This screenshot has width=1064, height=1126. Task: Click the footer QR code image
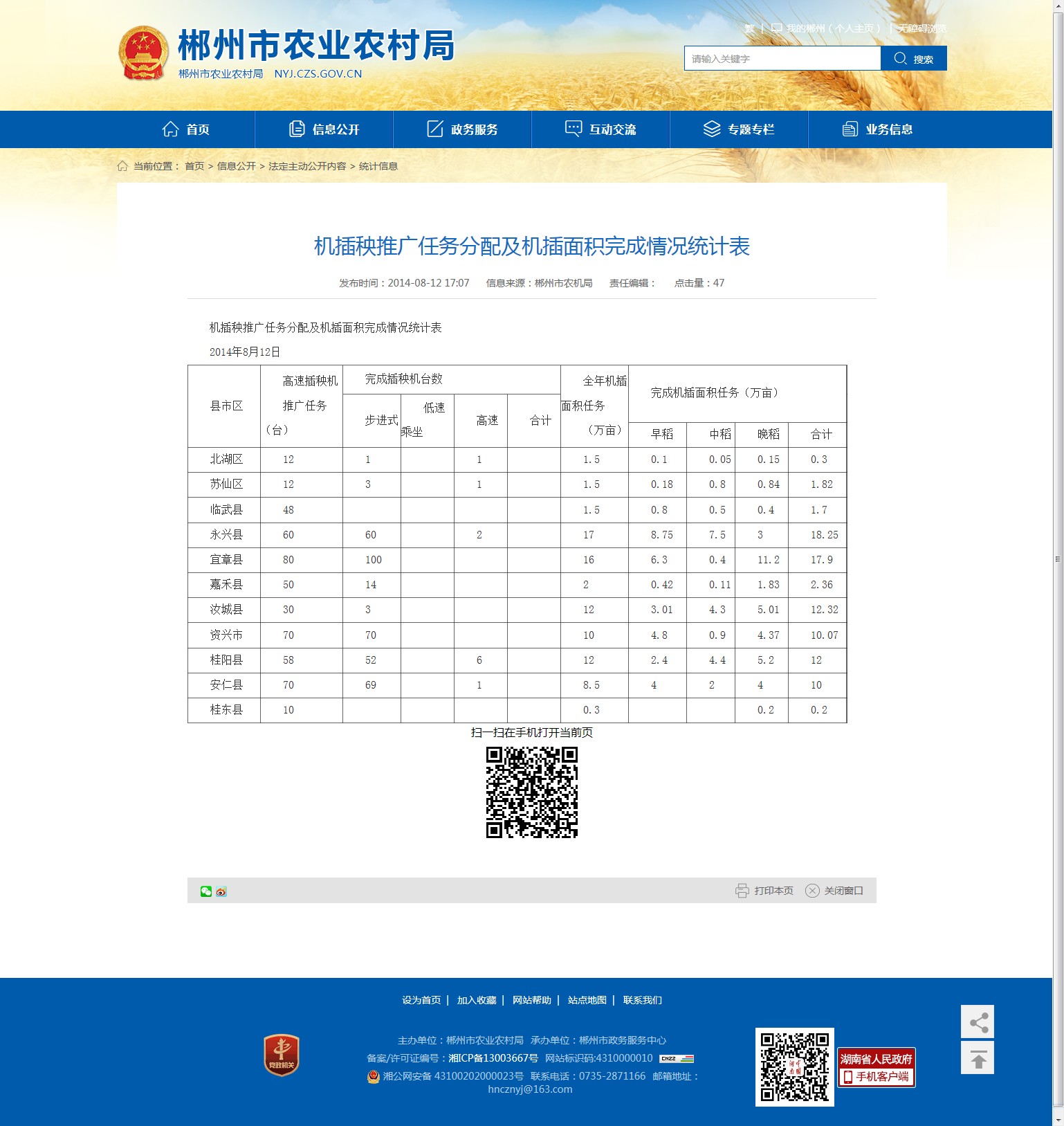coord(795,1067)
